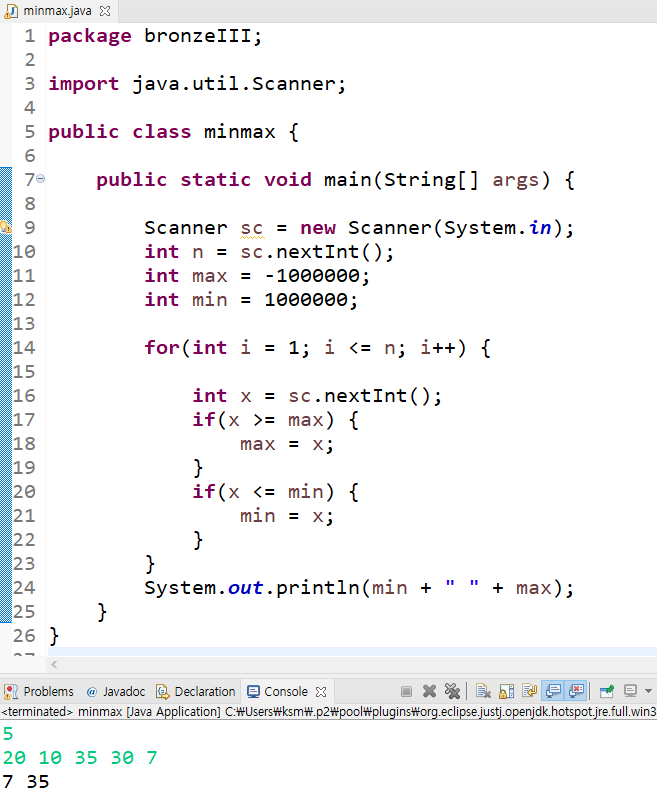Clear the Console output

click(483, 691)
